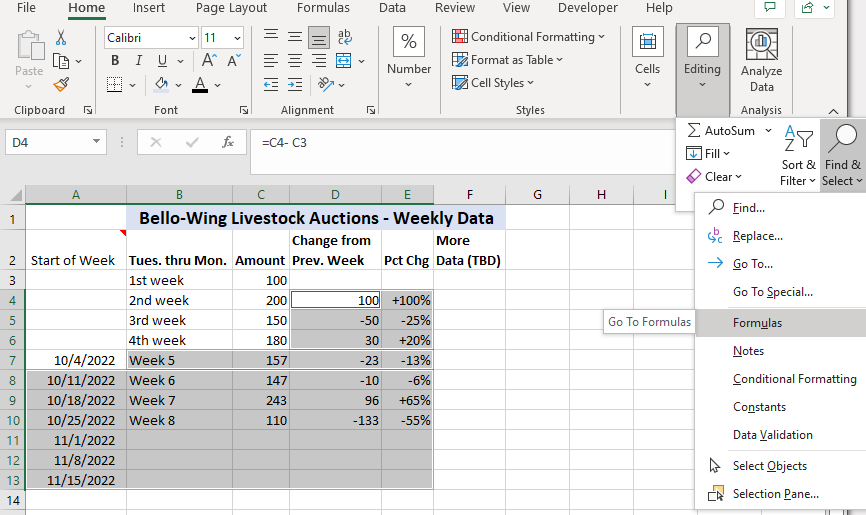866x515 pixels.
Task: Open the Calibri font name dropdown
Action: click(x=192, y=38)
